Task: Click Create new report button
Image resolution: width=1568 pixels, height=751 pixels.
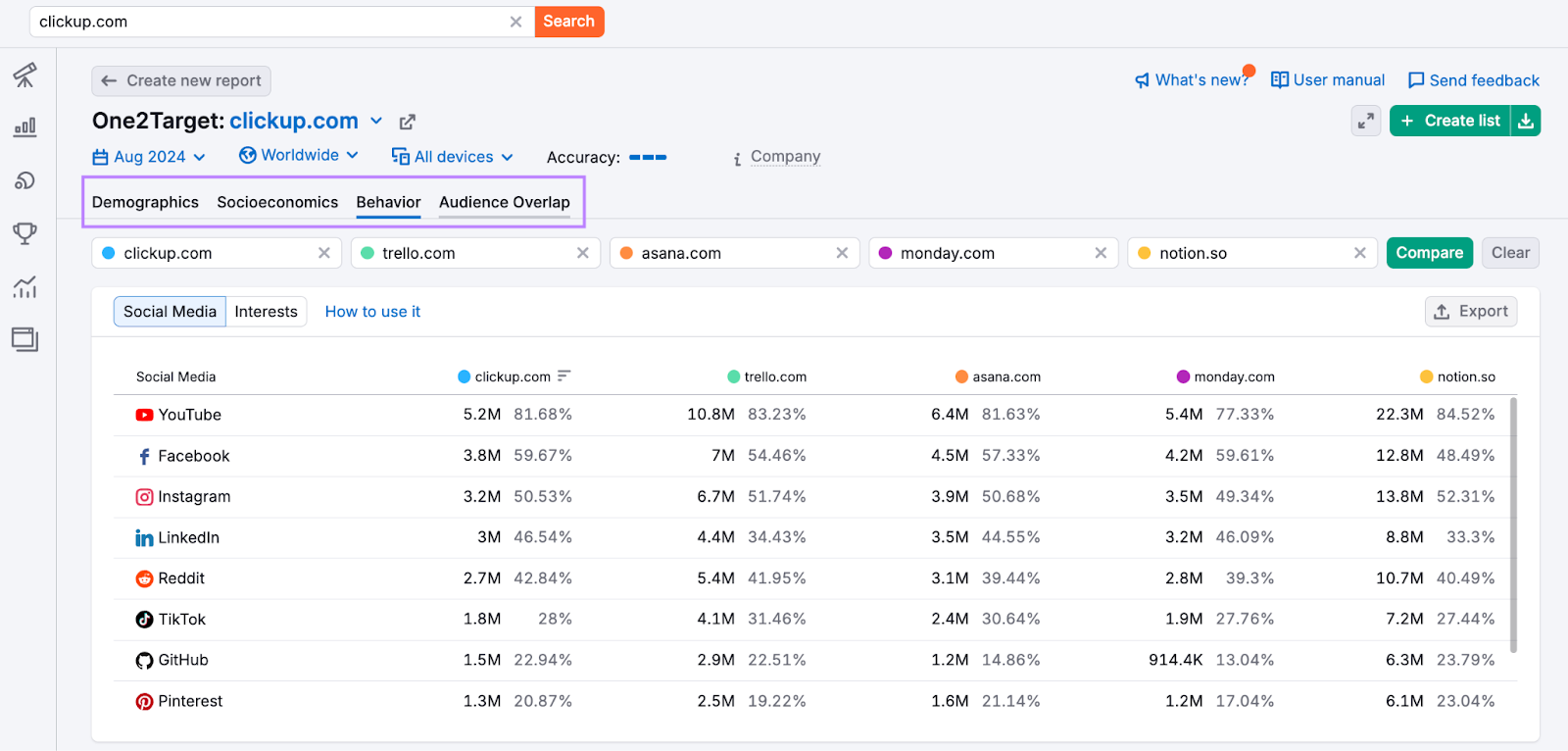Action: (x=181, y=80)
